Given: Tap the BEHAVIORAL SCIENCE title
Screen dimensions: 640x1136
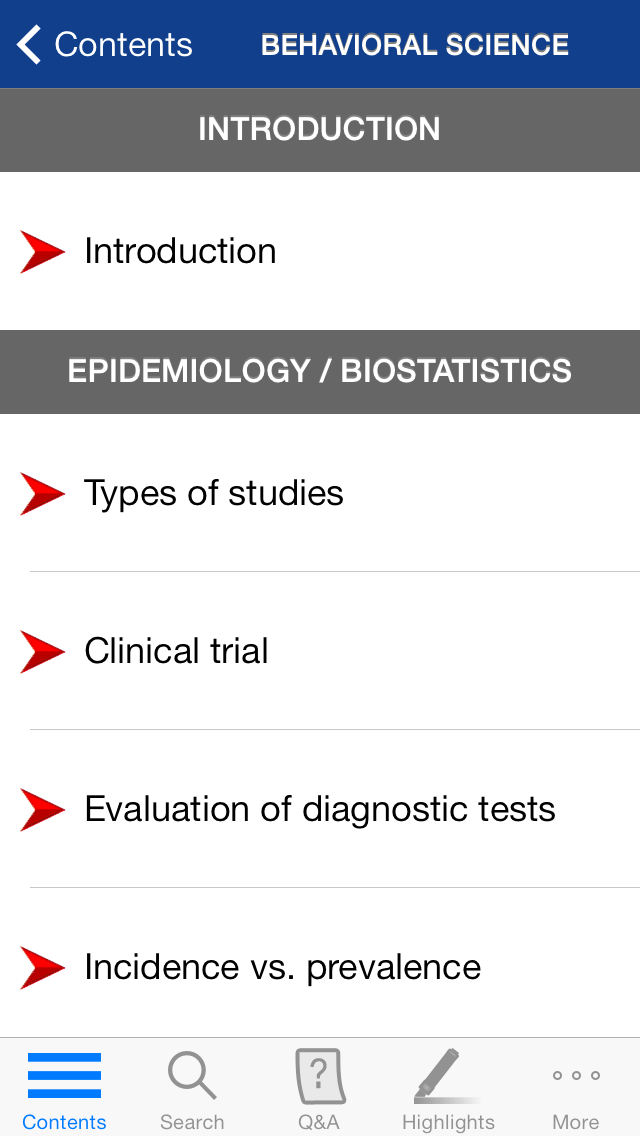Looking at the screenshot, I should click(x=414, y=44).
